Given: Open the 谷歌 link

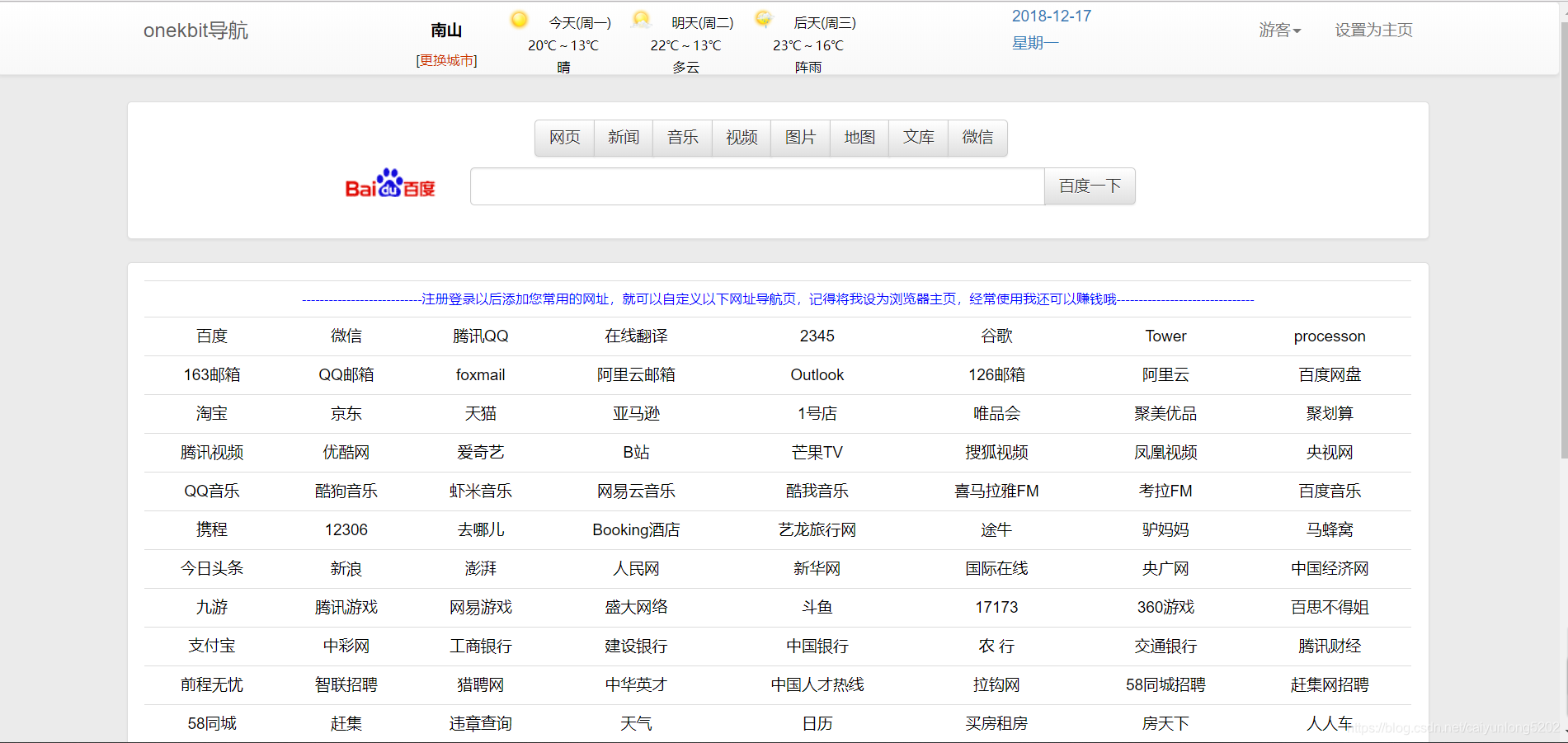Looking at the screenshot, I should 996,336.
